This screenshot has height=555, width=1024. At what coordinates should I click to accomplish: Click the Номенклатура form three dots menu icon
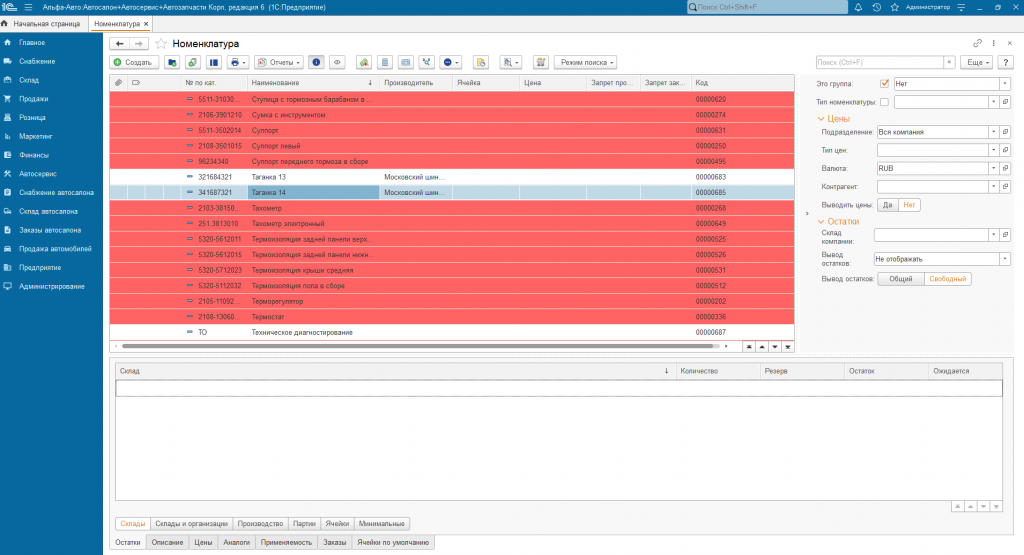pyautogui.click(x=993, y=43)
